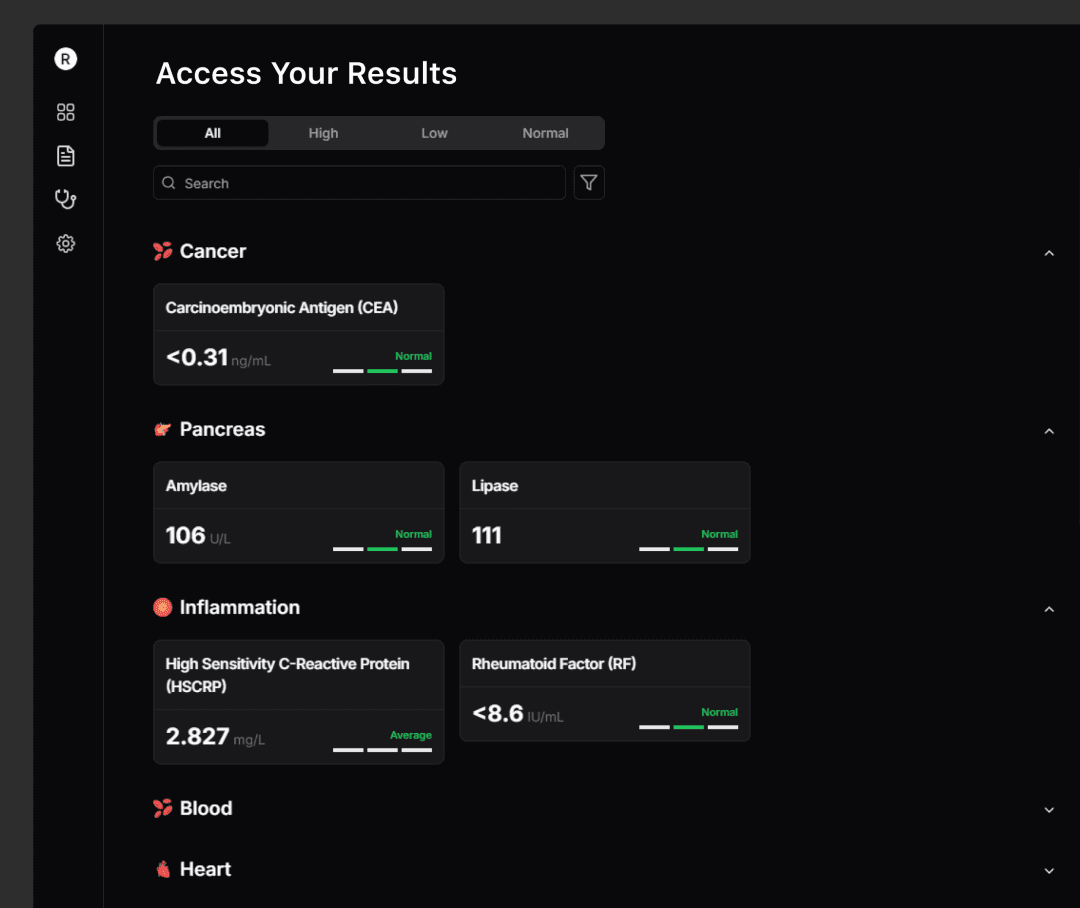Image resolution: width=1080 pixels, height=908 pixels.
Task: Switch to the Normal results tab
Action: 545,132
